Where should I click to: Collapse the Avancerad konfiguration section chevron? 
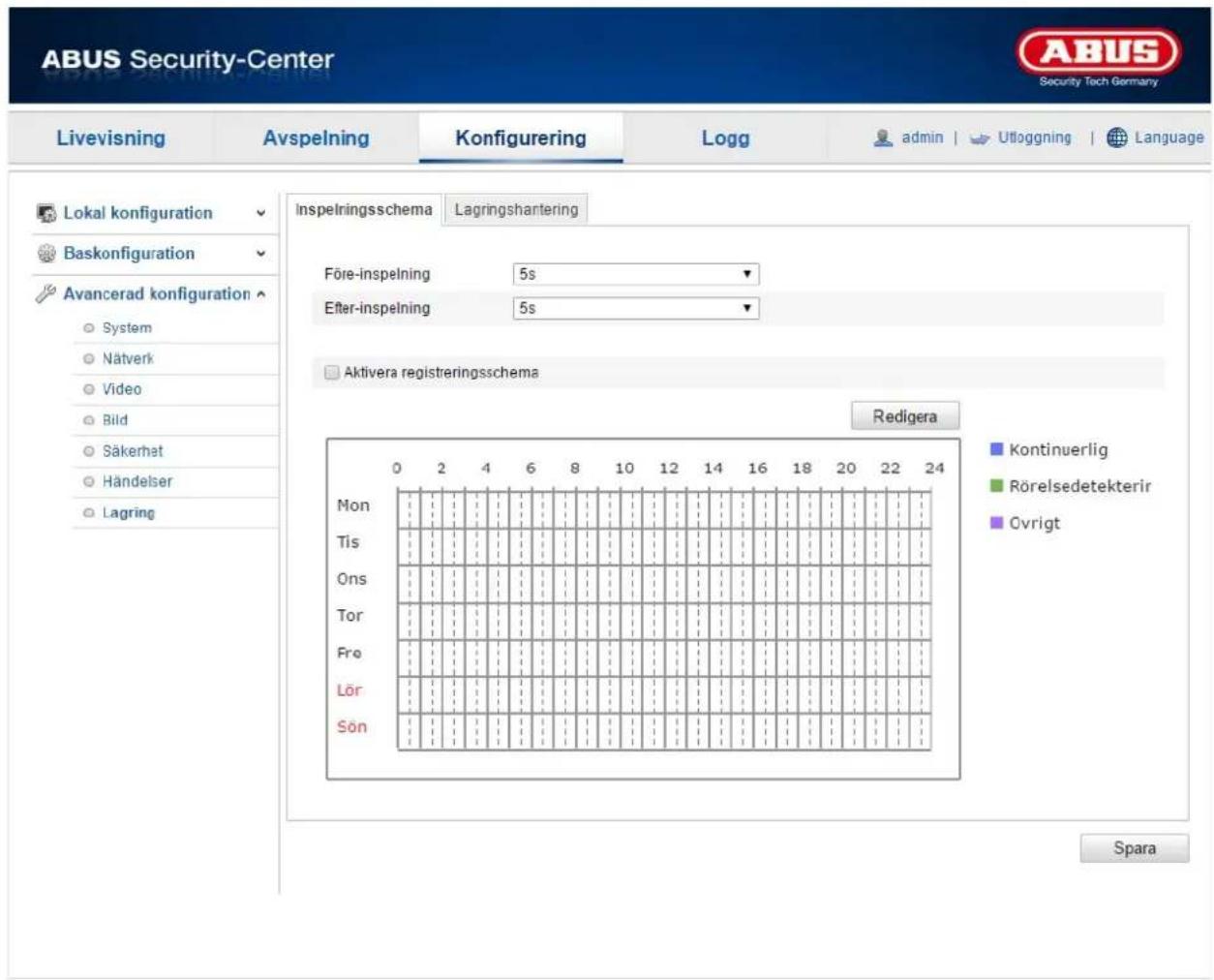[x=260, y=293]
